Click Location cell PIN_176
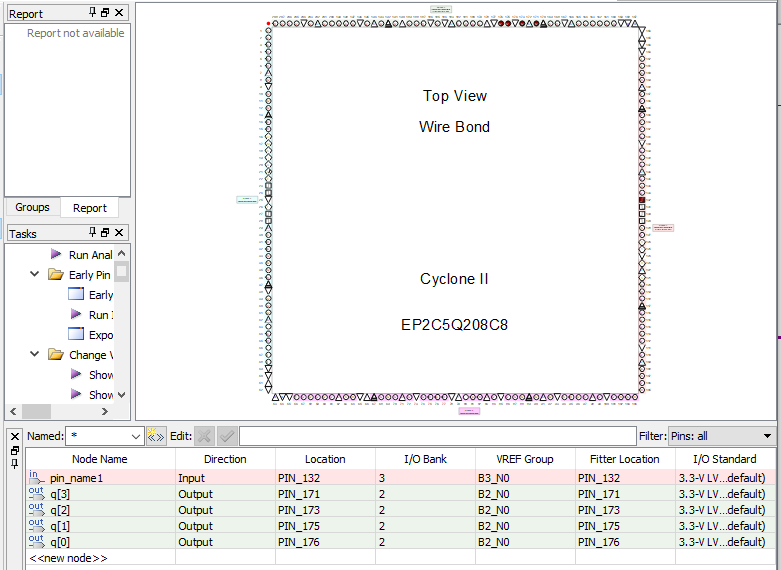The width and height of the screenshot is (781, 570). [325, 542]
